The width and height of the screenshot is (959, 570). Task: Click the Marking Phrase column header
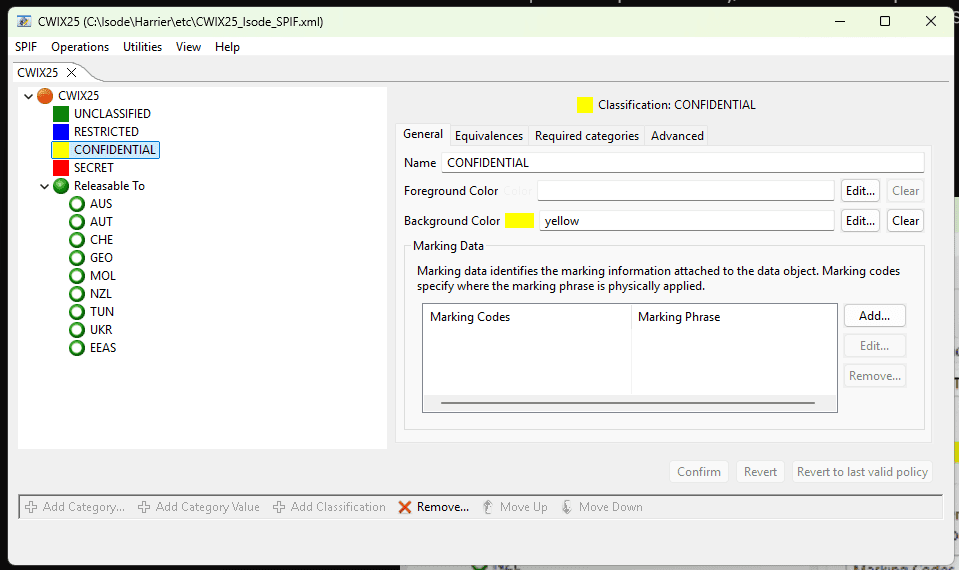(x=734, y=317)
